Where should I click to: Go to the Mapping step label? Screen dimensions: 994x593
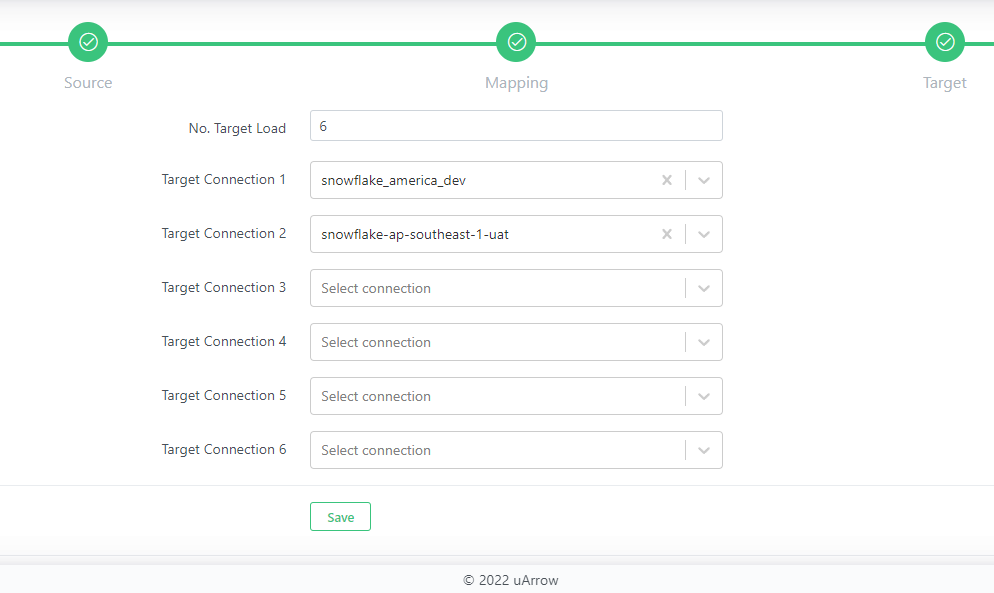(516, 83)
